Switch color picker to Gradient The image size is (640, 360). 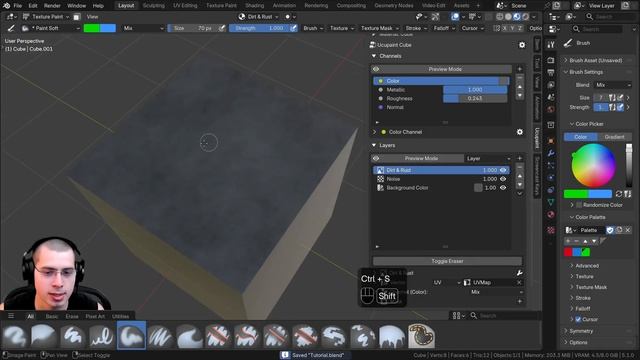coord(614,137)
